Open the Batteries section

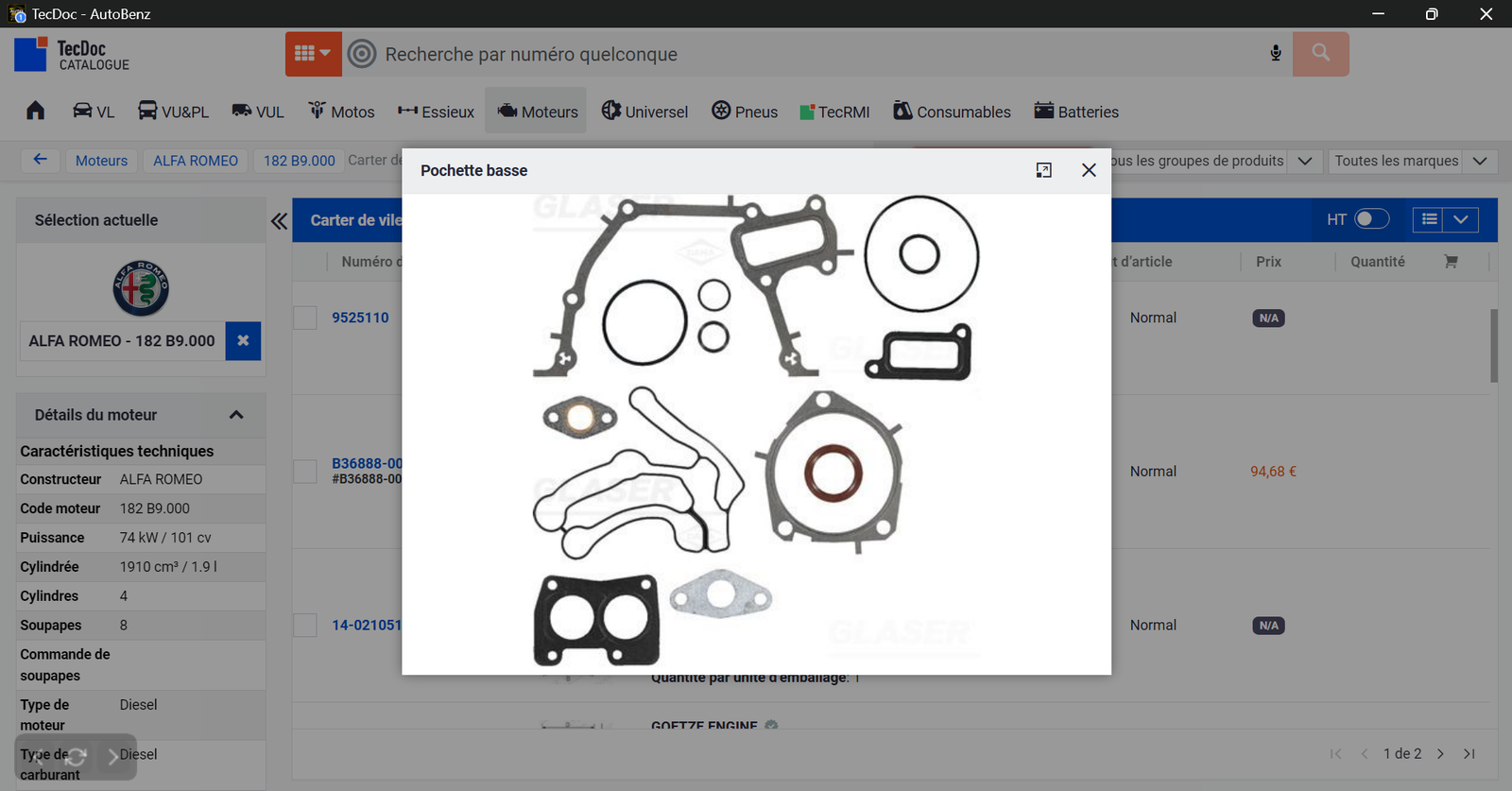[1076, 112]
